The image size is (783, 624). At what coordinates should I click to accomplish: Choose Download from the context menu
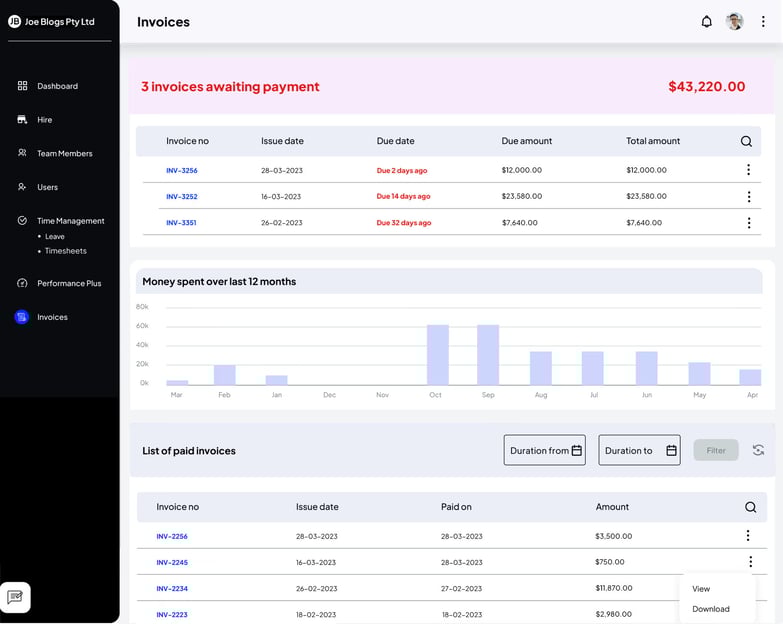click(x=710, y=609)
